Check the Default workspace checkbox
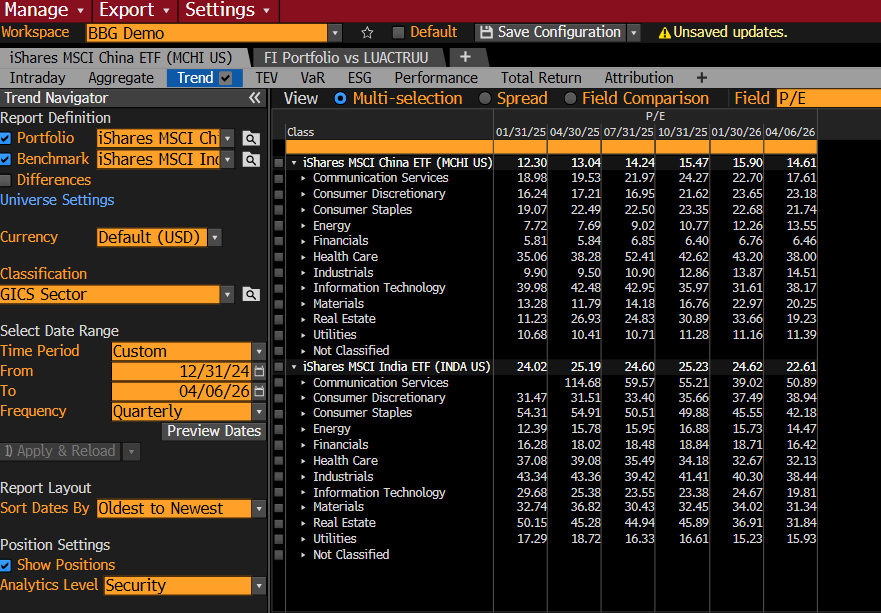Image resolution: width=881 pixels, height=613 pixels. tap(398, 33)
